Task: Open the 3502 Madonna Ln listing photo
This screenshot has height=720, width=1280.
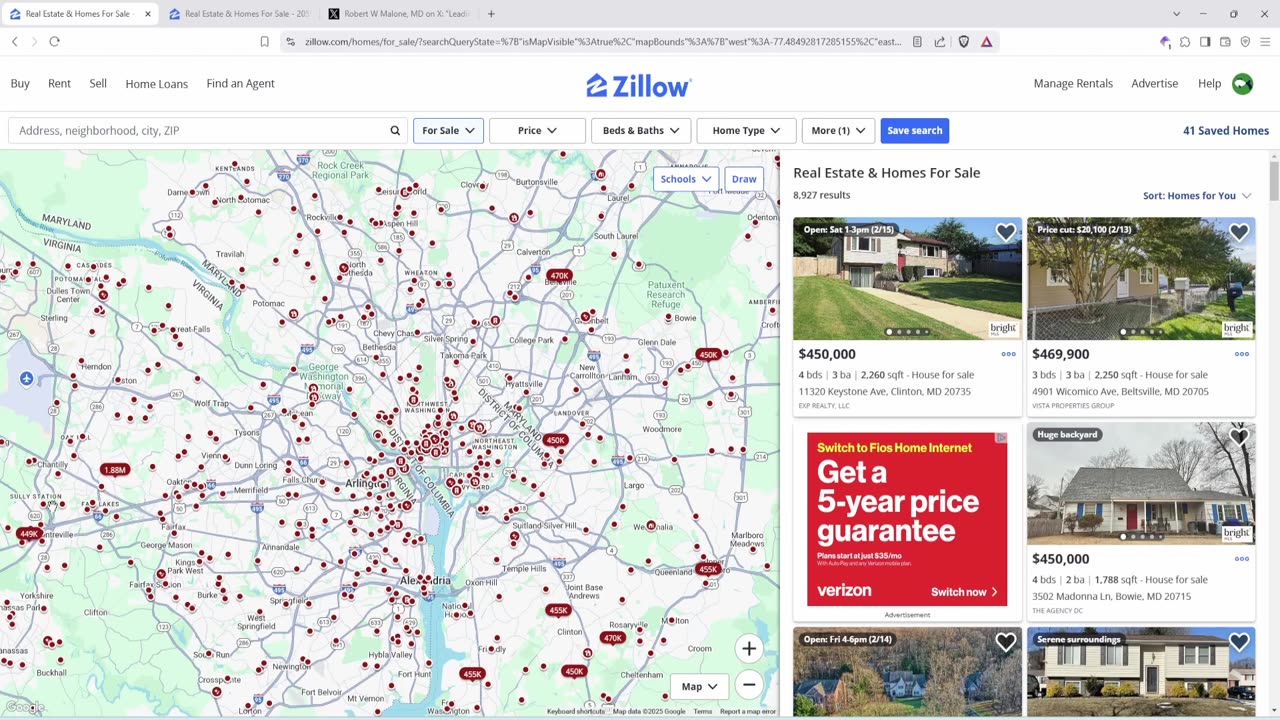Action: tap(1141, 484)
